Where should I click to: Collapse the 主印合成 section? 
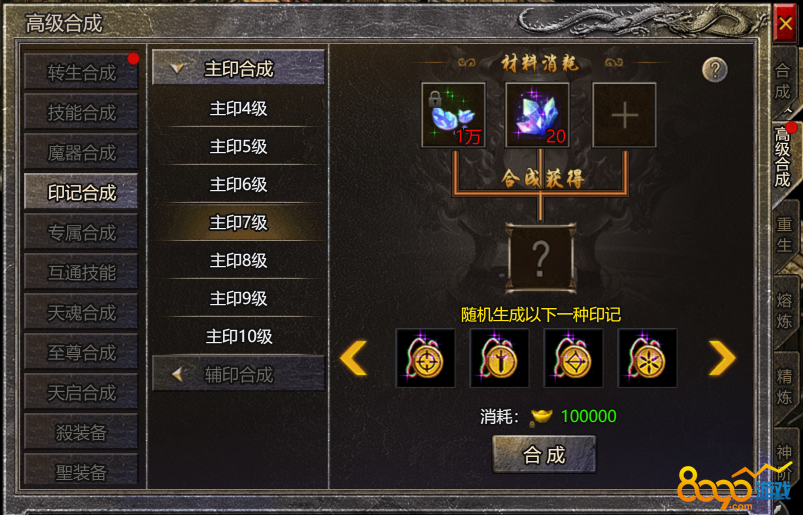coord(239,68)
